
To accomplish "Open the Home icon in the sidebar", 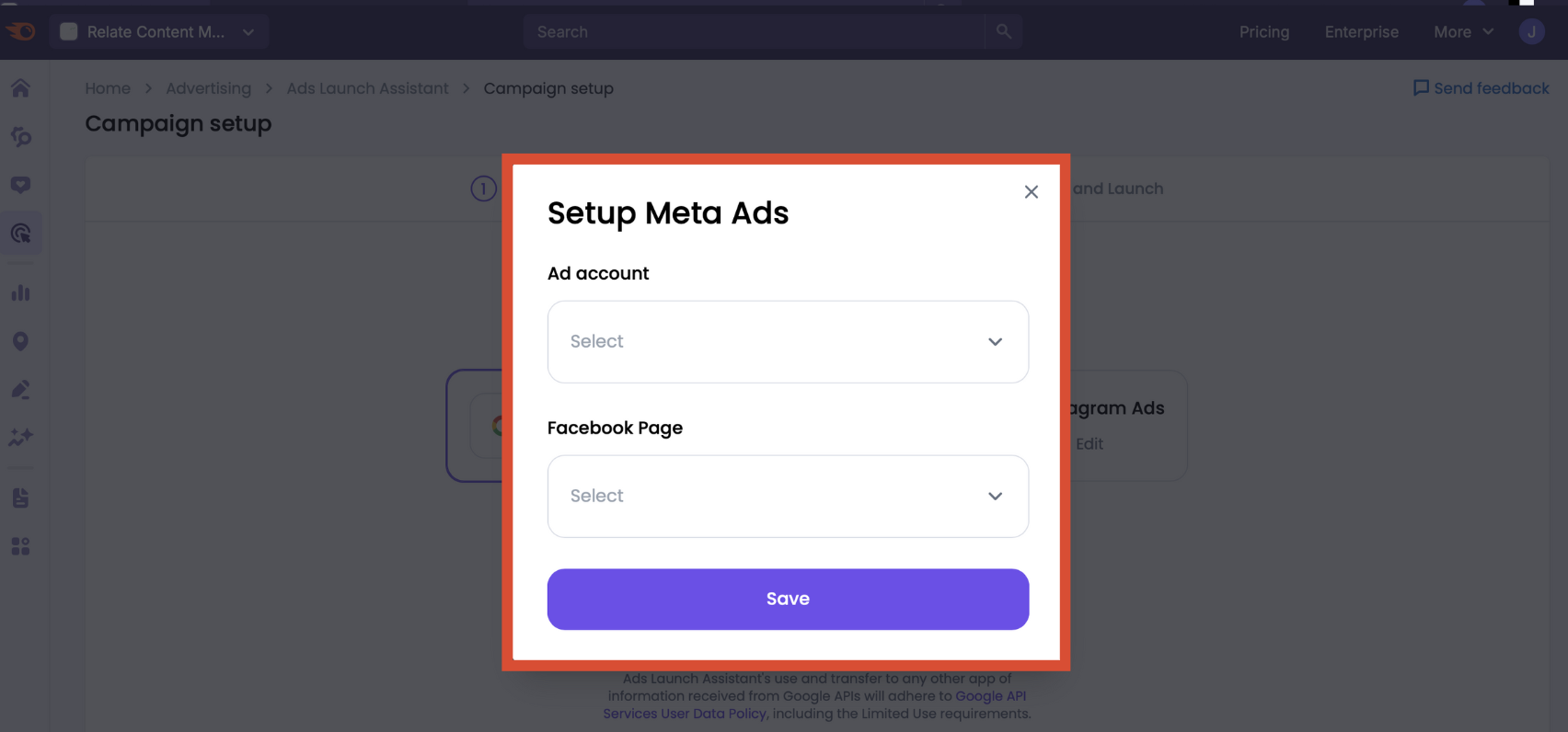I will pos(20,87).
